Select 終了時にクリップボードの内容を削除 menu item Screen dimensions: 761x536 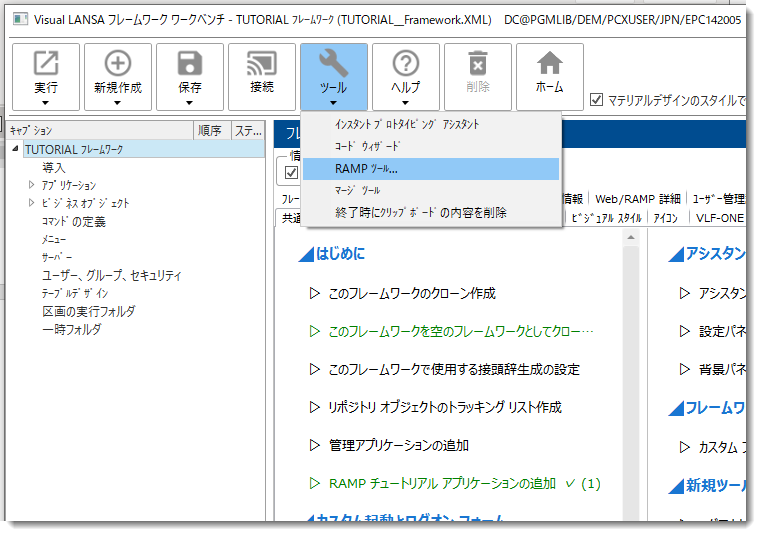pyautogui.click(x=431, y=212)
